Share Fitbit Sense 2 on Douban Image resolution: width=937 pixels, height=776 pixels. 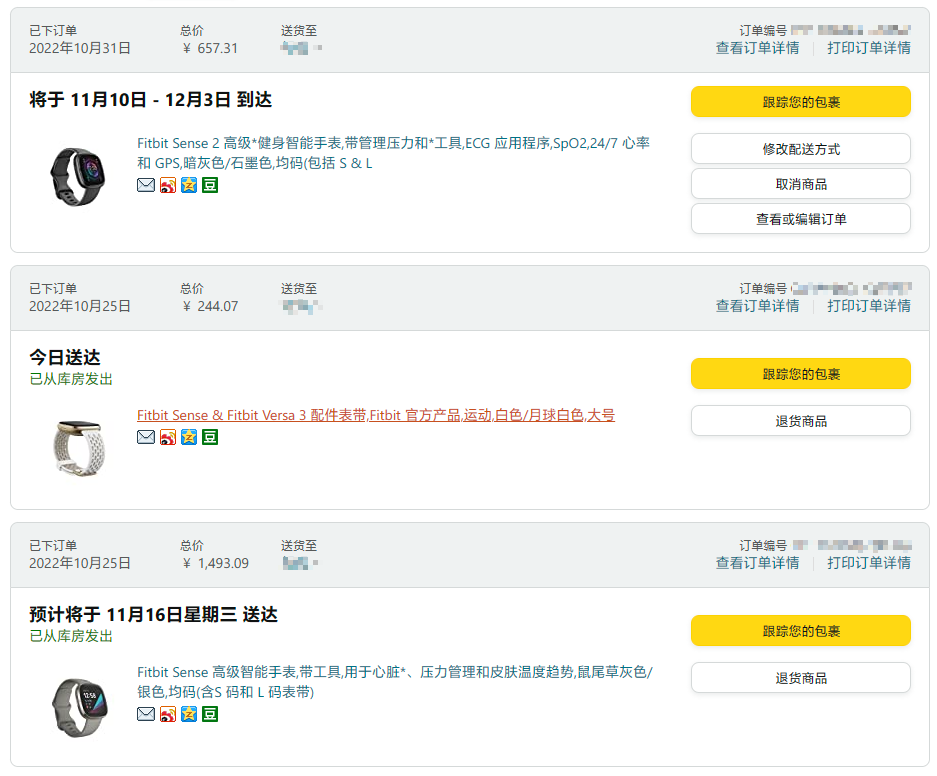click(210, 185)
